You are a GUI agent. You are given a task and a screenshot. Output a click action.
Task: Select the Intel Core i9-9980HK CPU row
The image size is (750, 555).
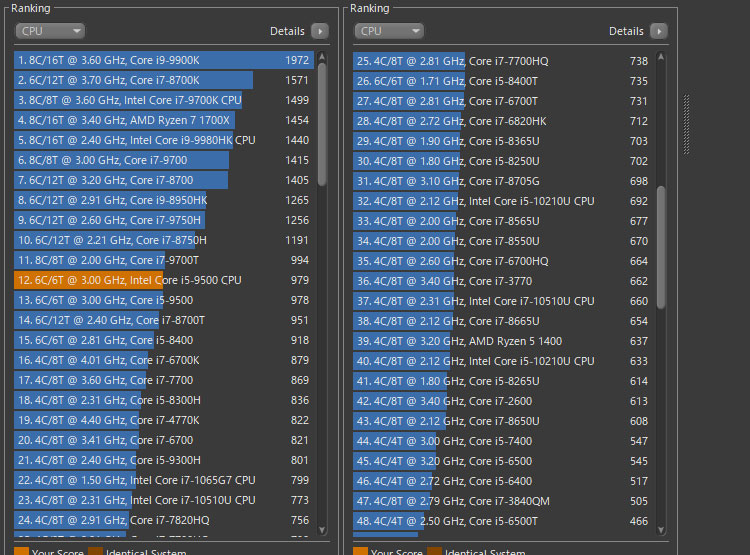(164, 140)
